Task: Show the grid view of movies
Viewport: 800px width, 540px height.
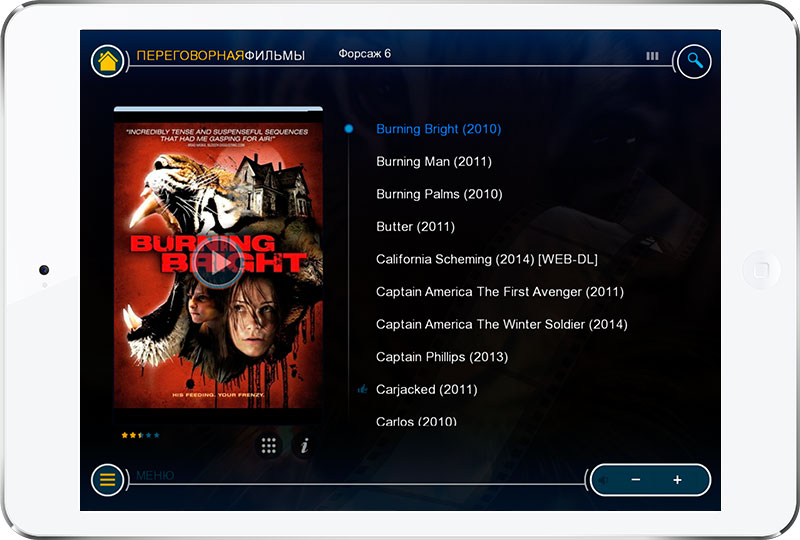Action: coord(269,445)
